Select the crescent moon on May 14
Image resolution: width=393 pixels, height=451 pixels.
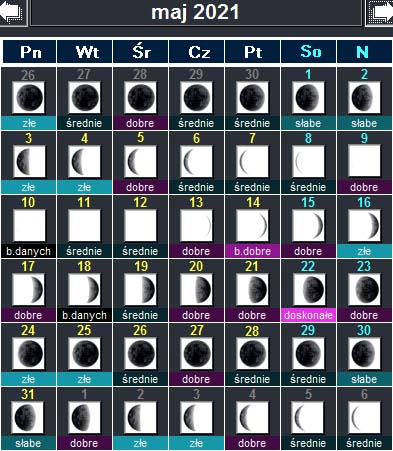(252, 225)
